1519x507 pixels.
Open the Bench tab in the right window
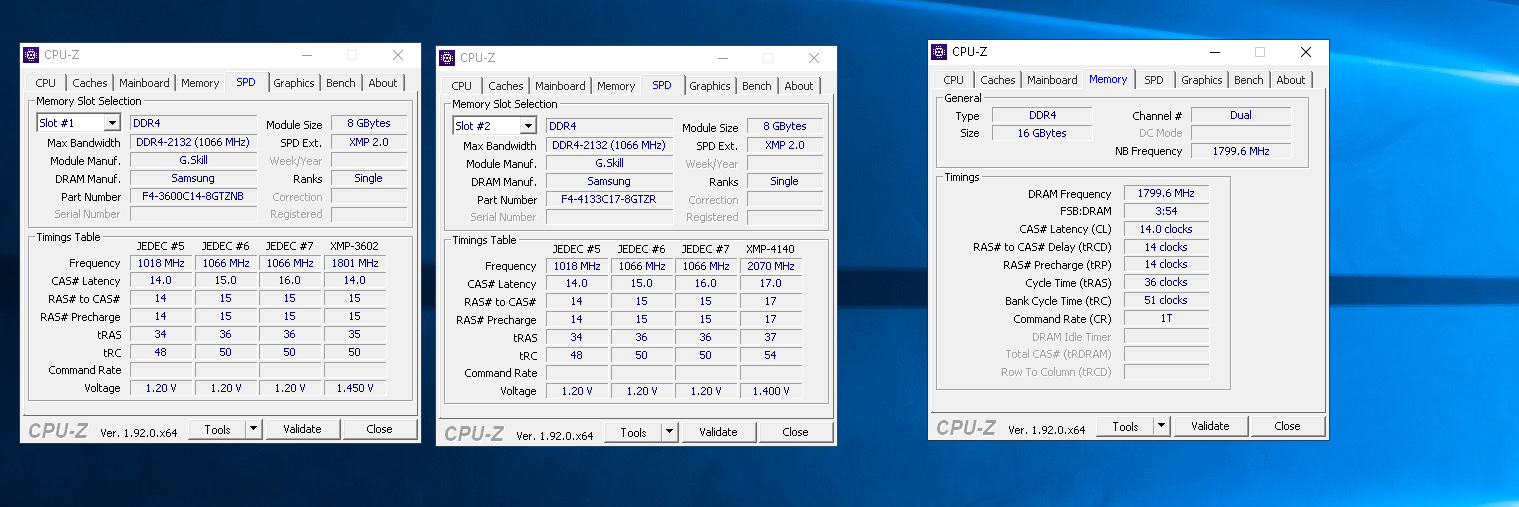(x=1249, y=80)
